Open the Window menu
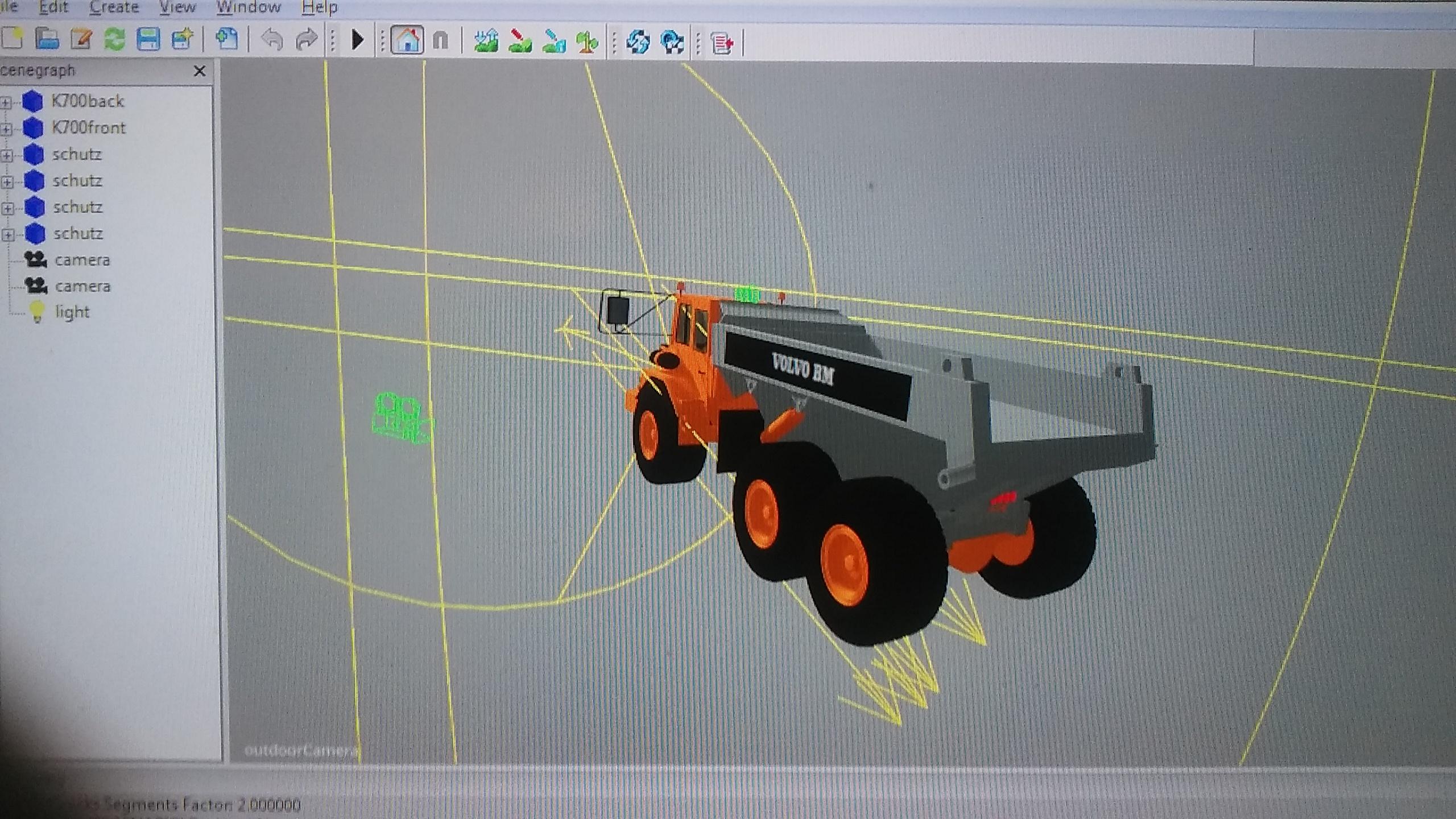 coord(249,7)
